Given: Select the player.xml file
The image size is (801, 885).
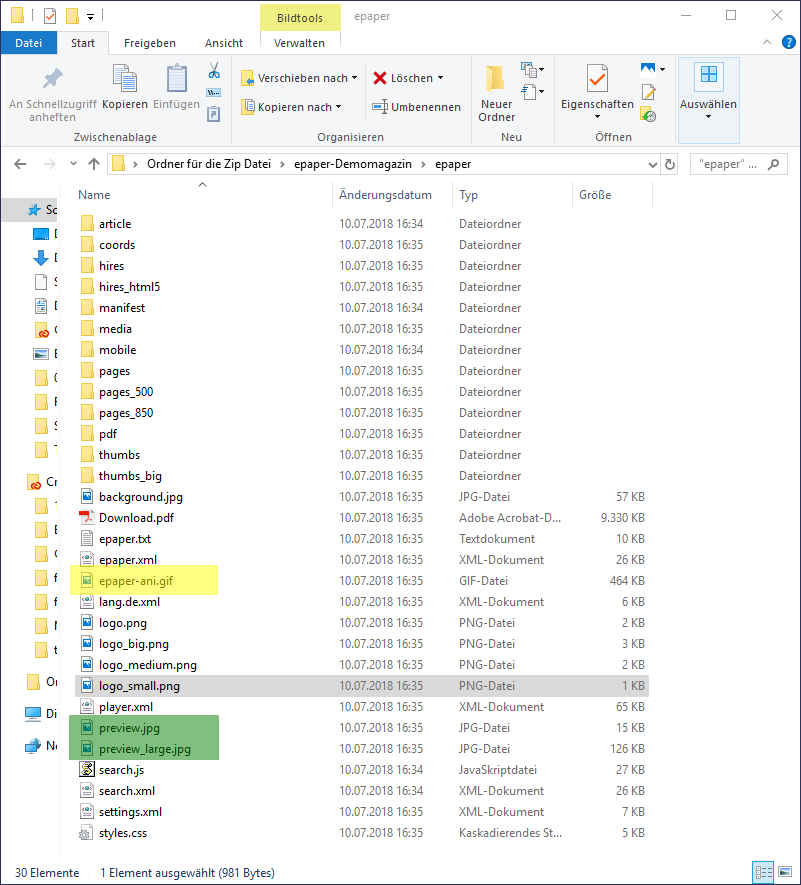Looking at the screenshot, I should (x=126, y=707).
